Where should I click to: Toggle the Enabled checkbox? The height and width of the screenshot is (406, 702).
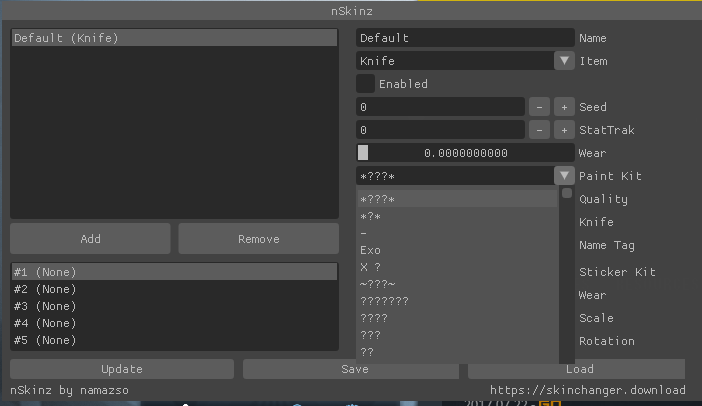coord(365,84)
